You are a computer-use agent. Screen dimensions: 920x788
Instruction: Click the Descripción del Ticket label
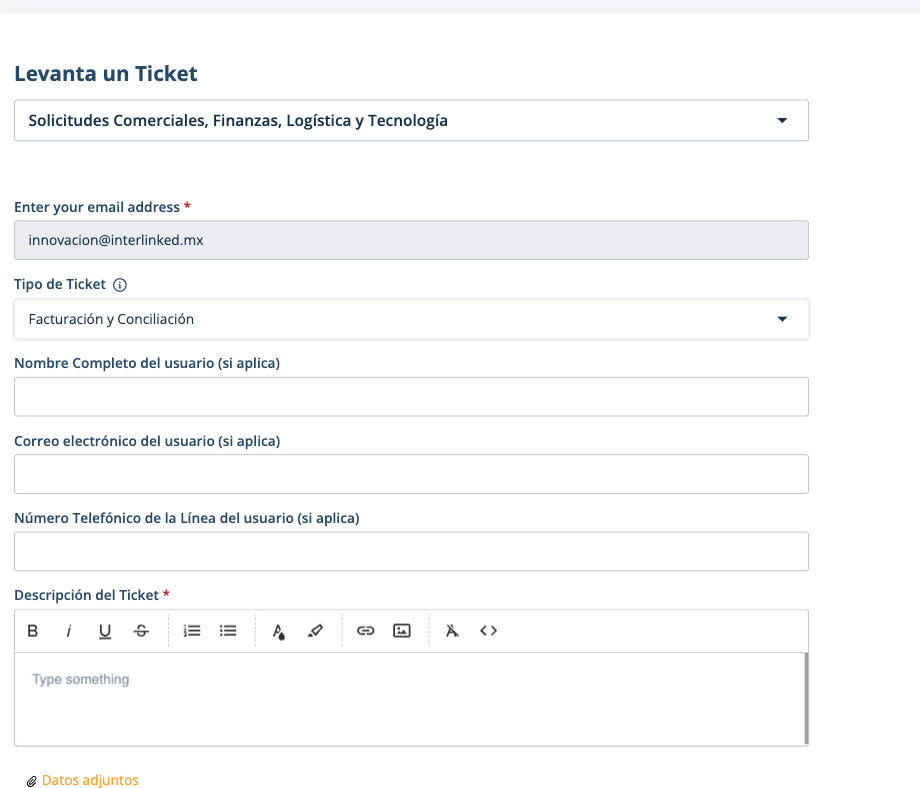coord(86,595)
